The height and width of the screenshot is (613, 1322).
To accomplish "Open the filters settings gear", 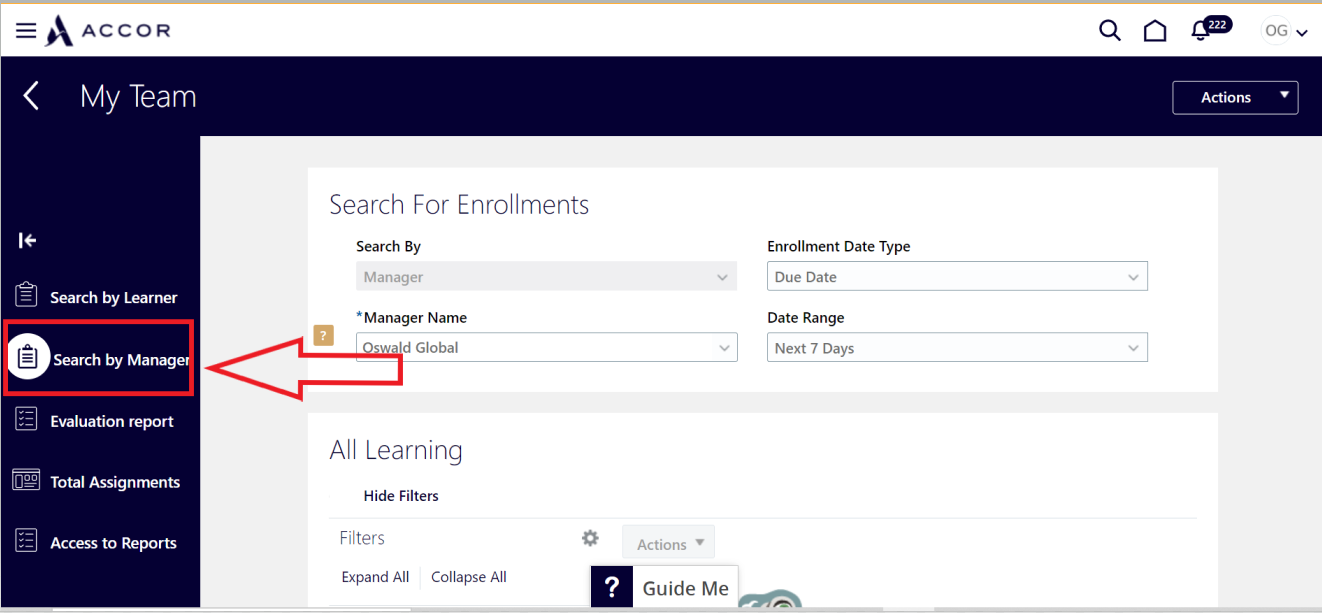I will 590,538.
